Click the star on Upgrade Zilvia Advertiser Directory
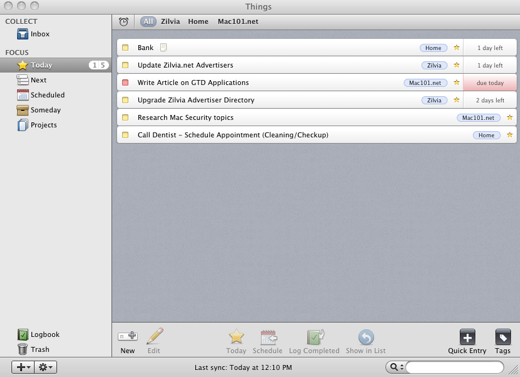Viewport: 520px width, 377px height. click(457, 100)
